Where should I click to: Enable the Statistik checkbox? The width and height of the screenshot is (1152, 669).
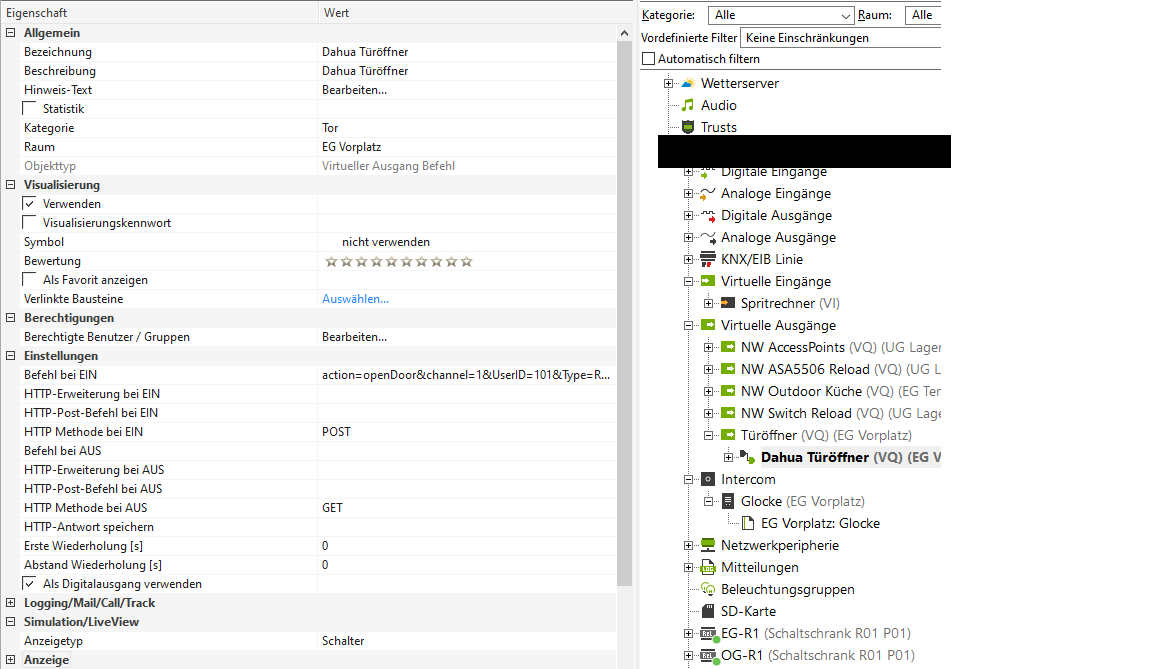[30, 109]
